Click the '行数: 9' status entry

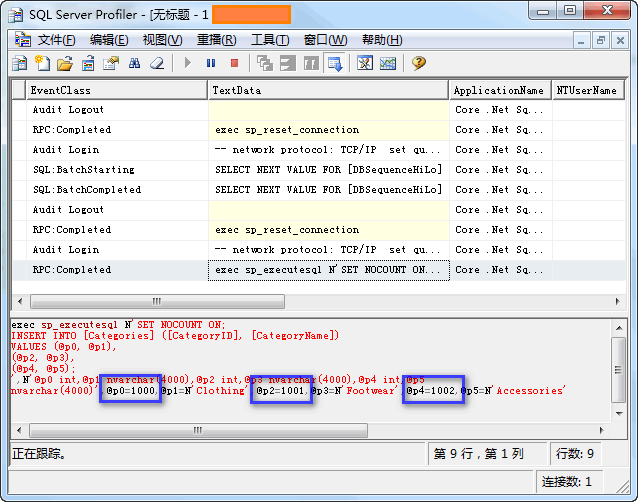[575, 454]
